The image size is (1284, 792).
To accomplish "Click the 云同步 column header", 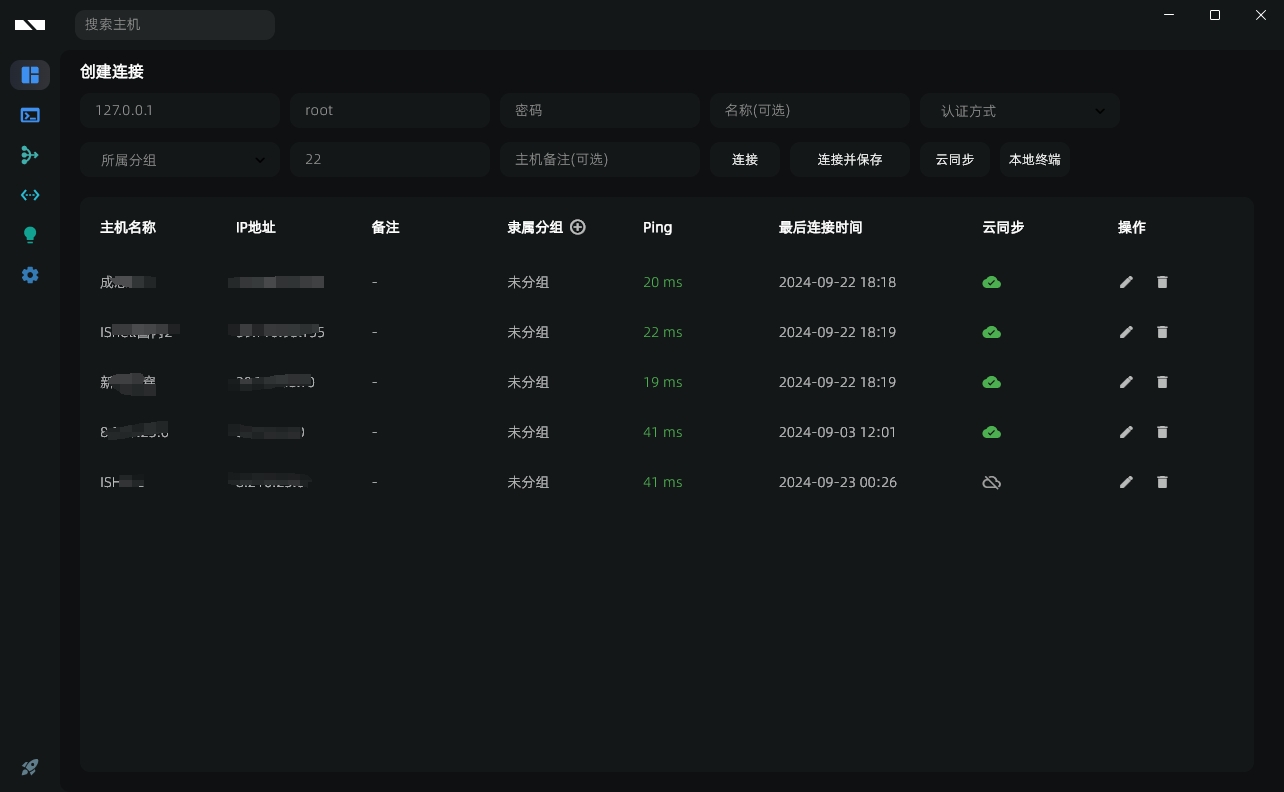I will click(x=1003, y=227).
